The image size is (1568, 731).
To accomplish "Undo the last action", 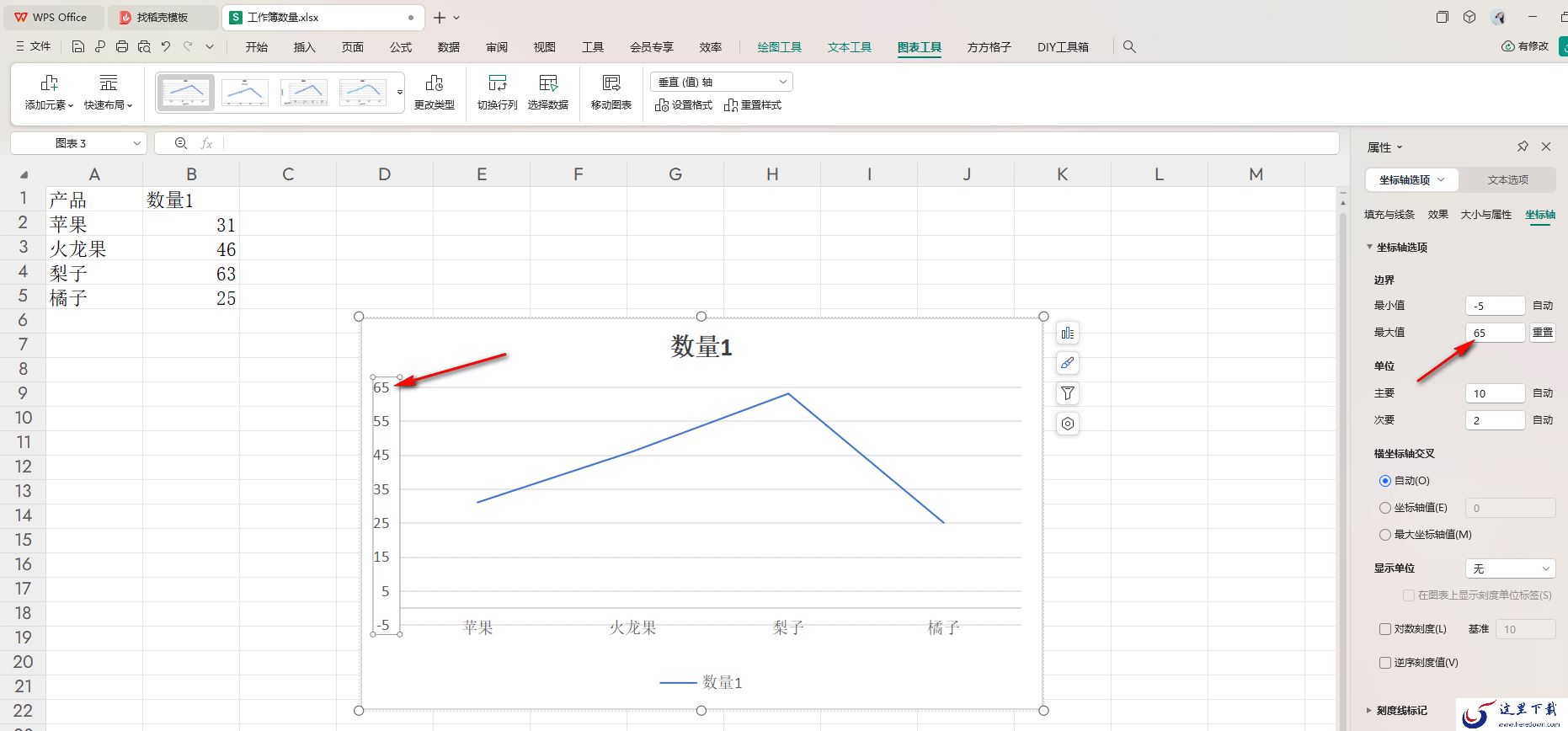I will (166, 47).
